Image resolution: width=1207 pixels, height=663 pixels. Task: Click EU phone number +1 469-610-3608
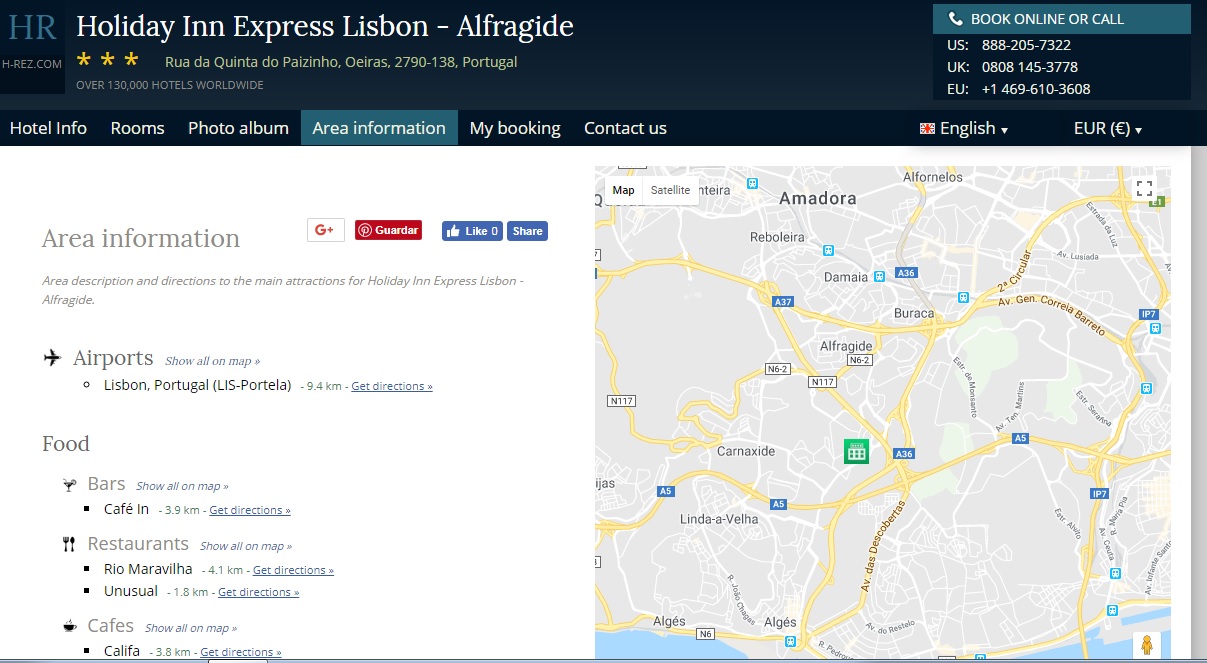coord(1036,89)
